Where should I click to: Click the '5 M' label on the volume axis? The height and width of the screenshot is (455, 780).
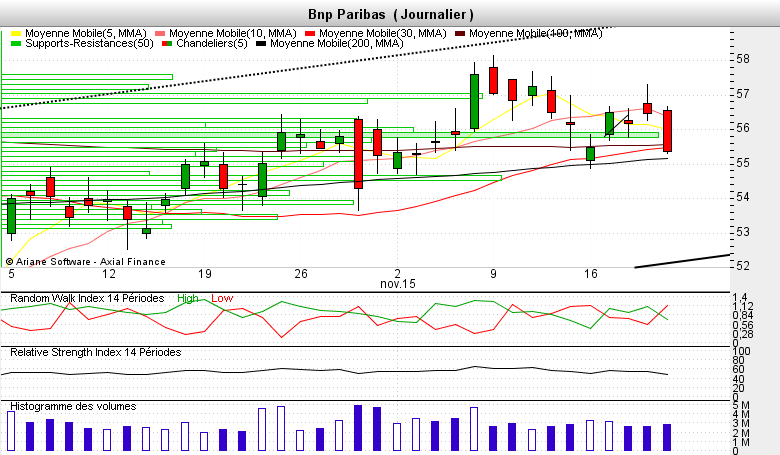[741, 406]
